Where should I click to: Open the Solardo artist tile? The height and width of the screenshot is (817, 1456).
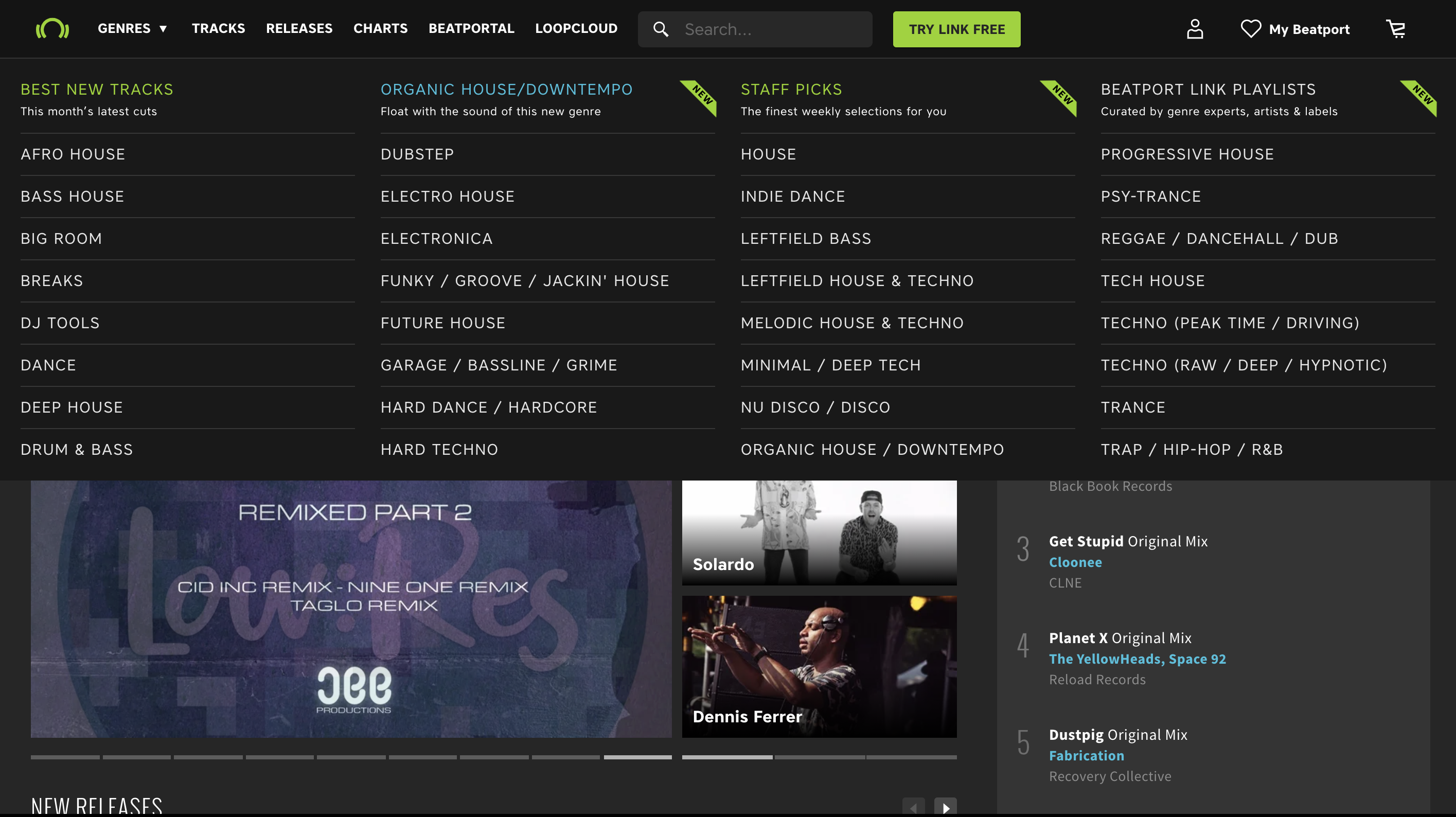(x=819, y=532)
